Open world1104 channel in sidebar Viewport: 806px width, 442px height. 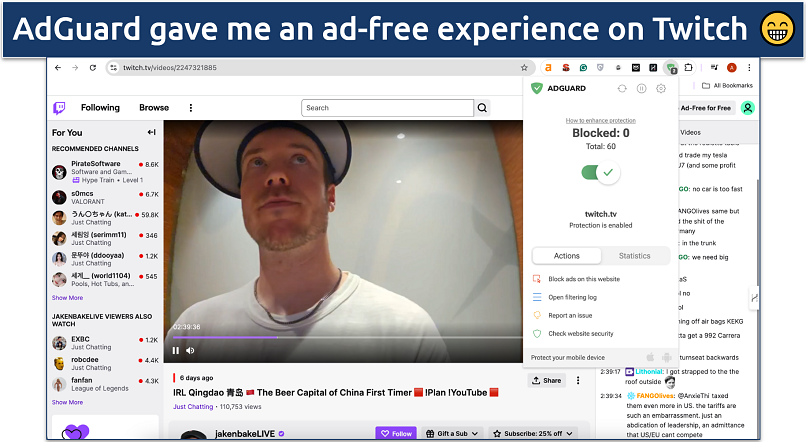[x=105, y=280]
